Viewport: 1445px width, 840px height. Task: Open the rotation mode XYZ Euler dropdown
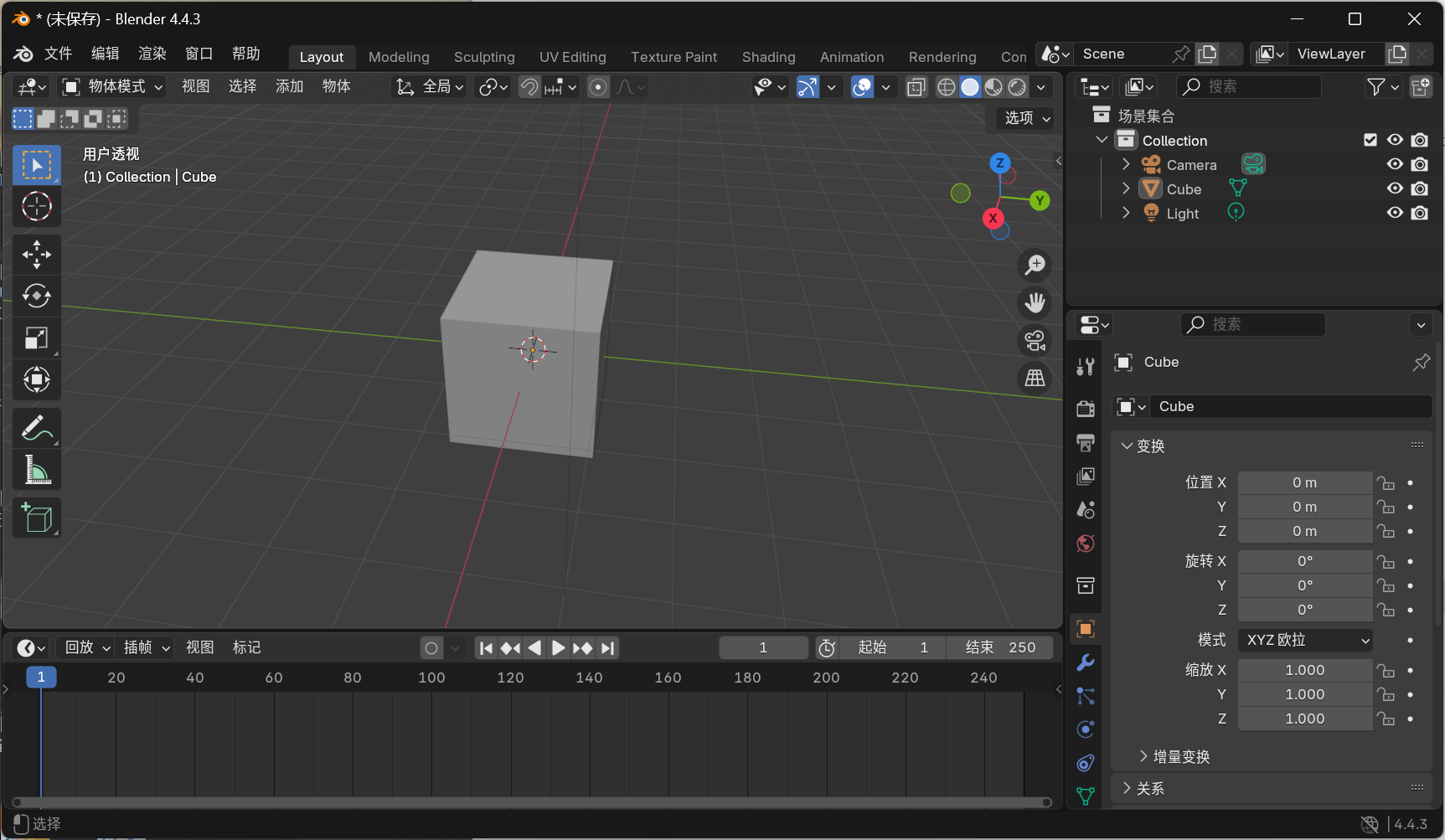(x=1305, y=640)
